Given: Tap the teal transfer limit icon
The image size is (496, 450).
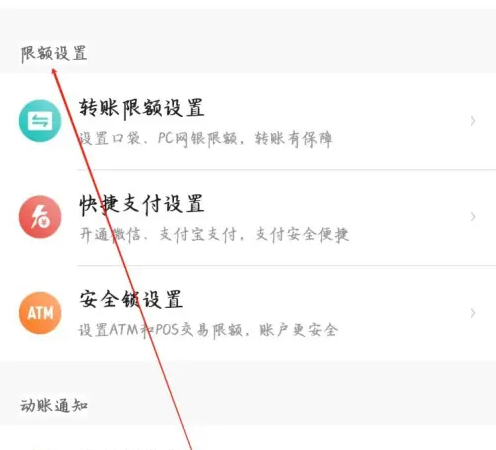Looking at the screenshot, I should [40, 121].
